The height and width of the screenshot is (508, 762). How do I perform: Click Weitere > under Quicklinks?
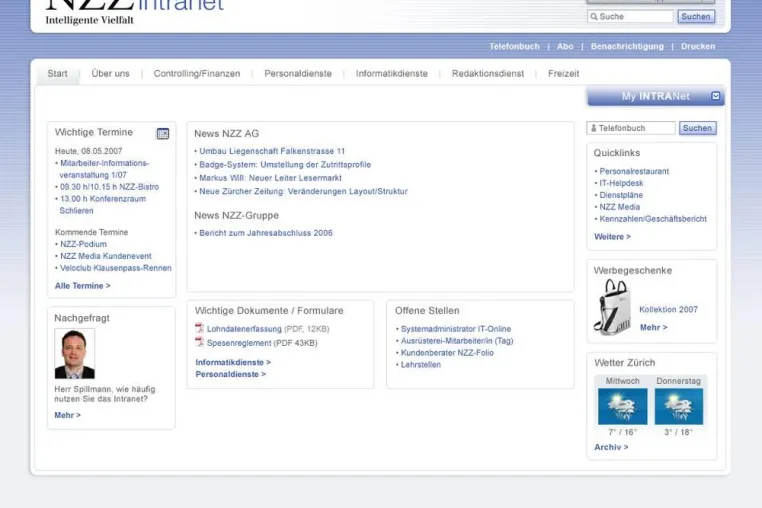[x=612, y=237]
